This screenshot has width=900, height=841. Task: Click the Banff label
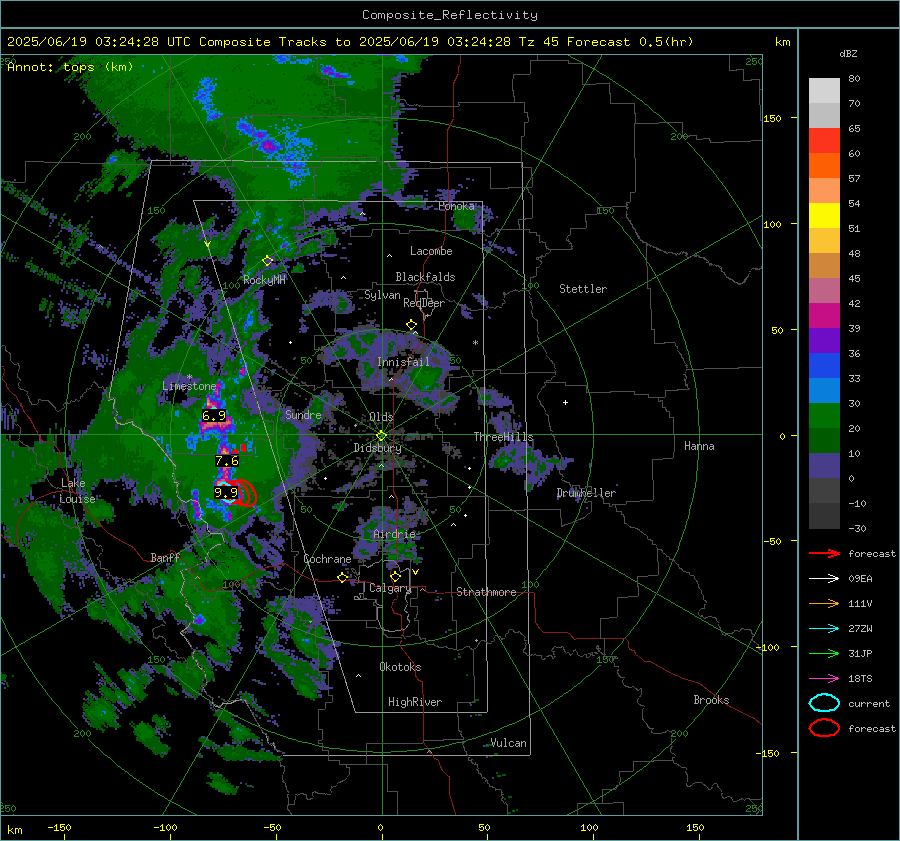pyautogui.click(x=165, y=557)
